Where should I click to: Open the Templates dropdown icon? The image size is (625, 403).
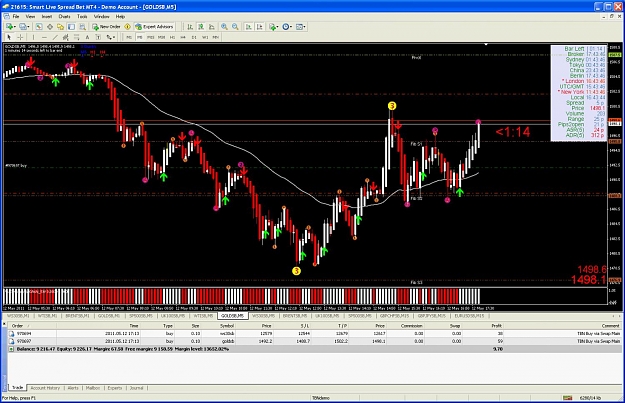pyautogui.click(x=301, y=27)
